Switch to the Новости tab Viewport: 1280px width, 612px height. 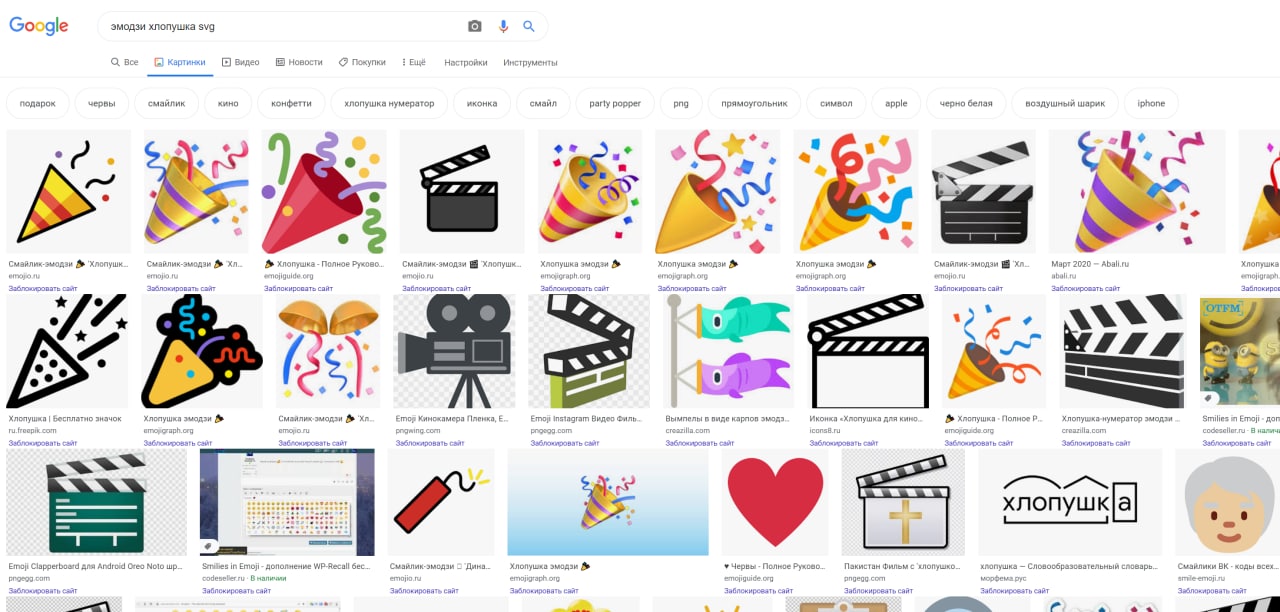click(x=299, y=62)
